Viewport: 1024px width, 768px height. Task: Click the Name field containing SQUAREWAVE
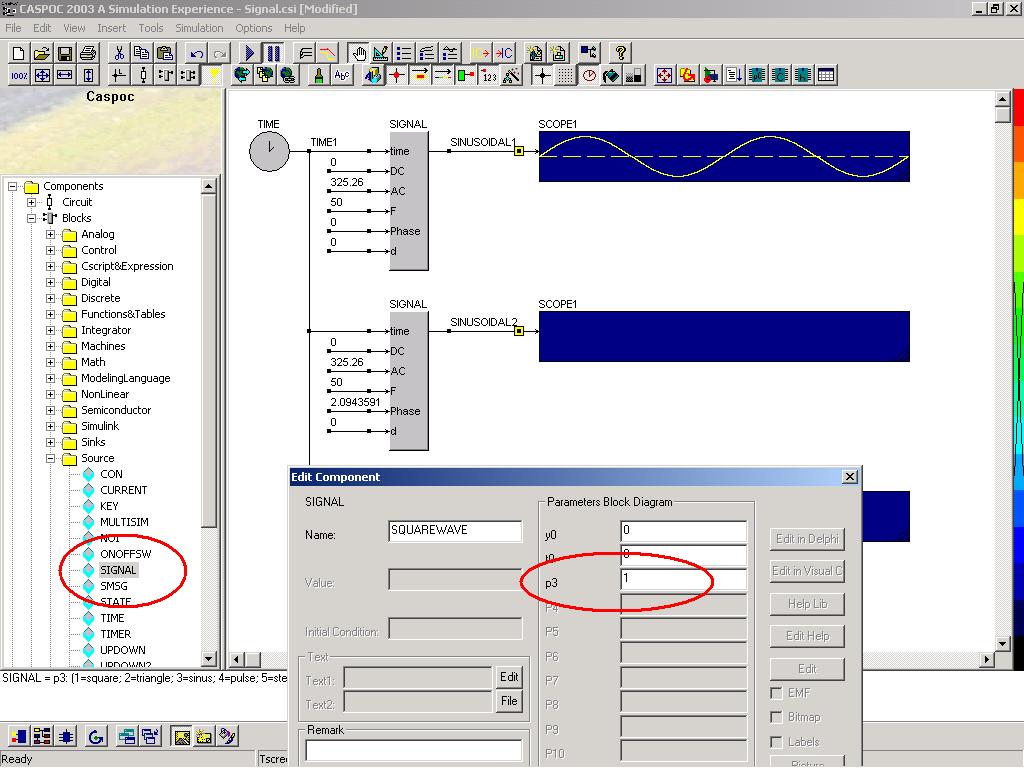tap(455, 531)
